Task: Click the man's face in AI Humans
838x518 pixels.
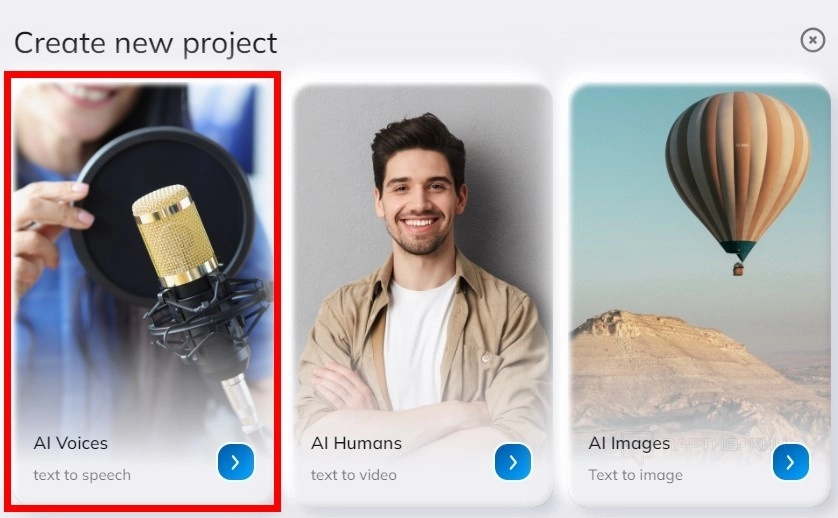Action: coord(419,200)
